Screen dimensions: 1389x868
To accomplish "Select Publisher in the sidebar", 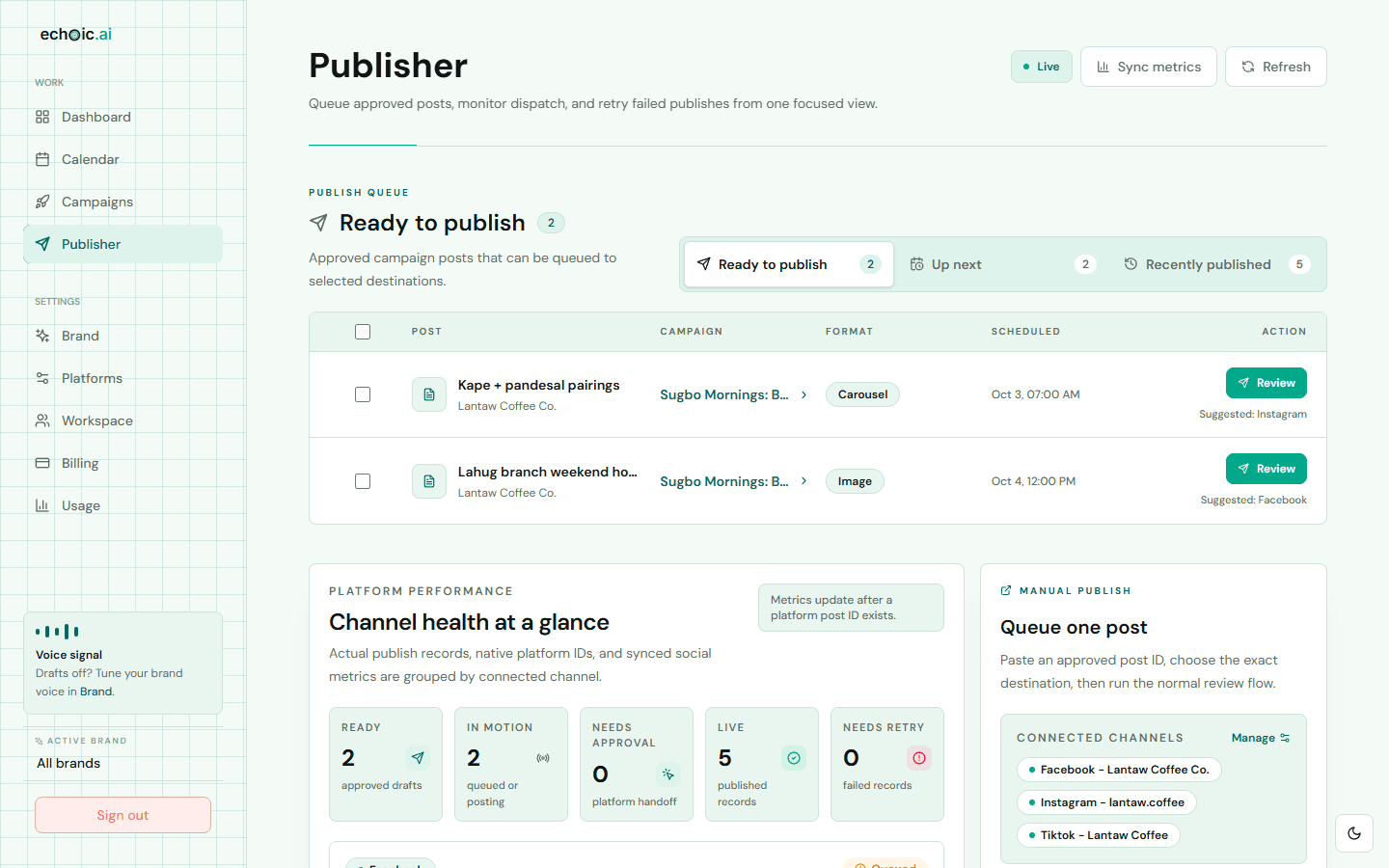I will (x=123, y=244).
